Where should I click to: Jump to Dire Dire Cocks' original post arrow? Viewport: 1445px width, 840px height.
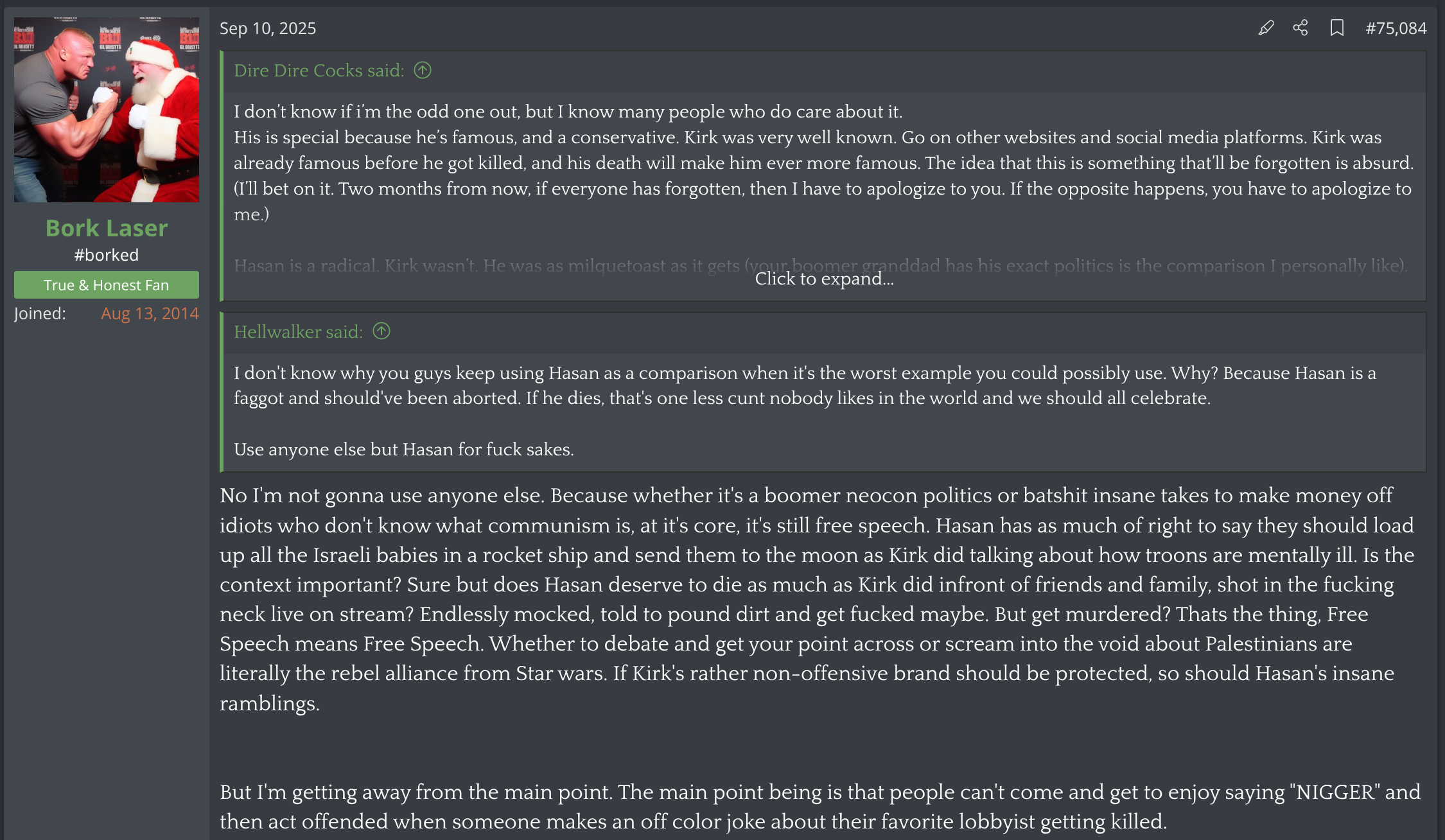pos(423,70)
